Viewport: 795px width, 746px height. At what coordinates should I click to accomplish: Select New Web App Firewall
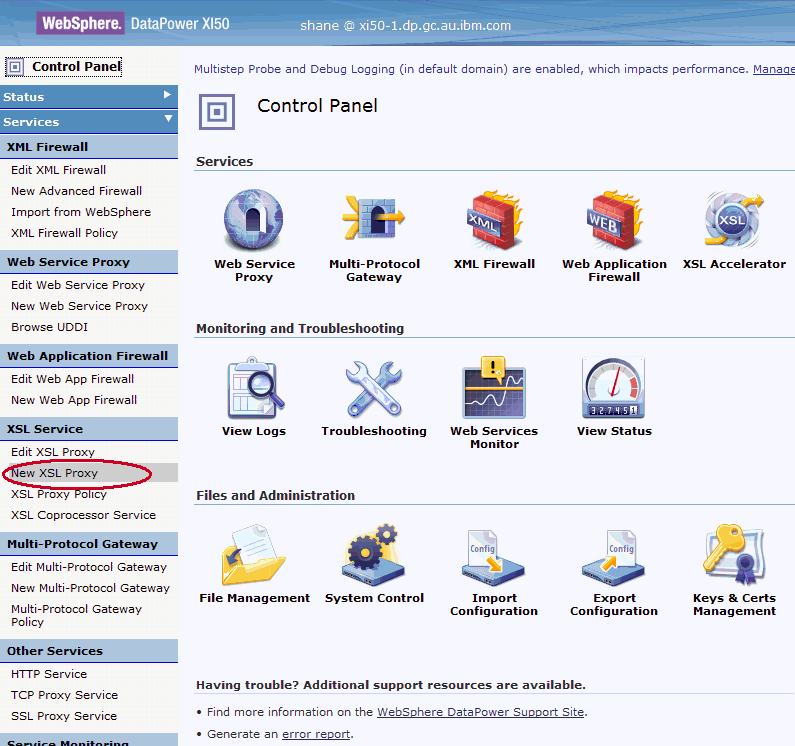74,400
